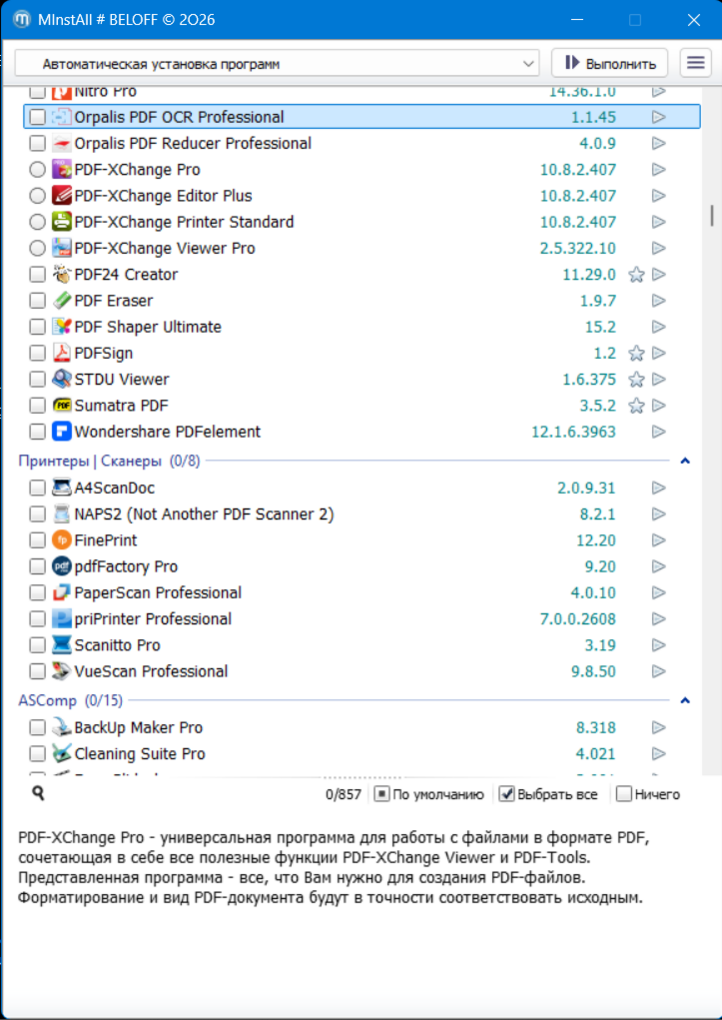This screenshot has width=722, height=1020.
Task: Click the A4ScanDoc icon
Action: [62, 488]
